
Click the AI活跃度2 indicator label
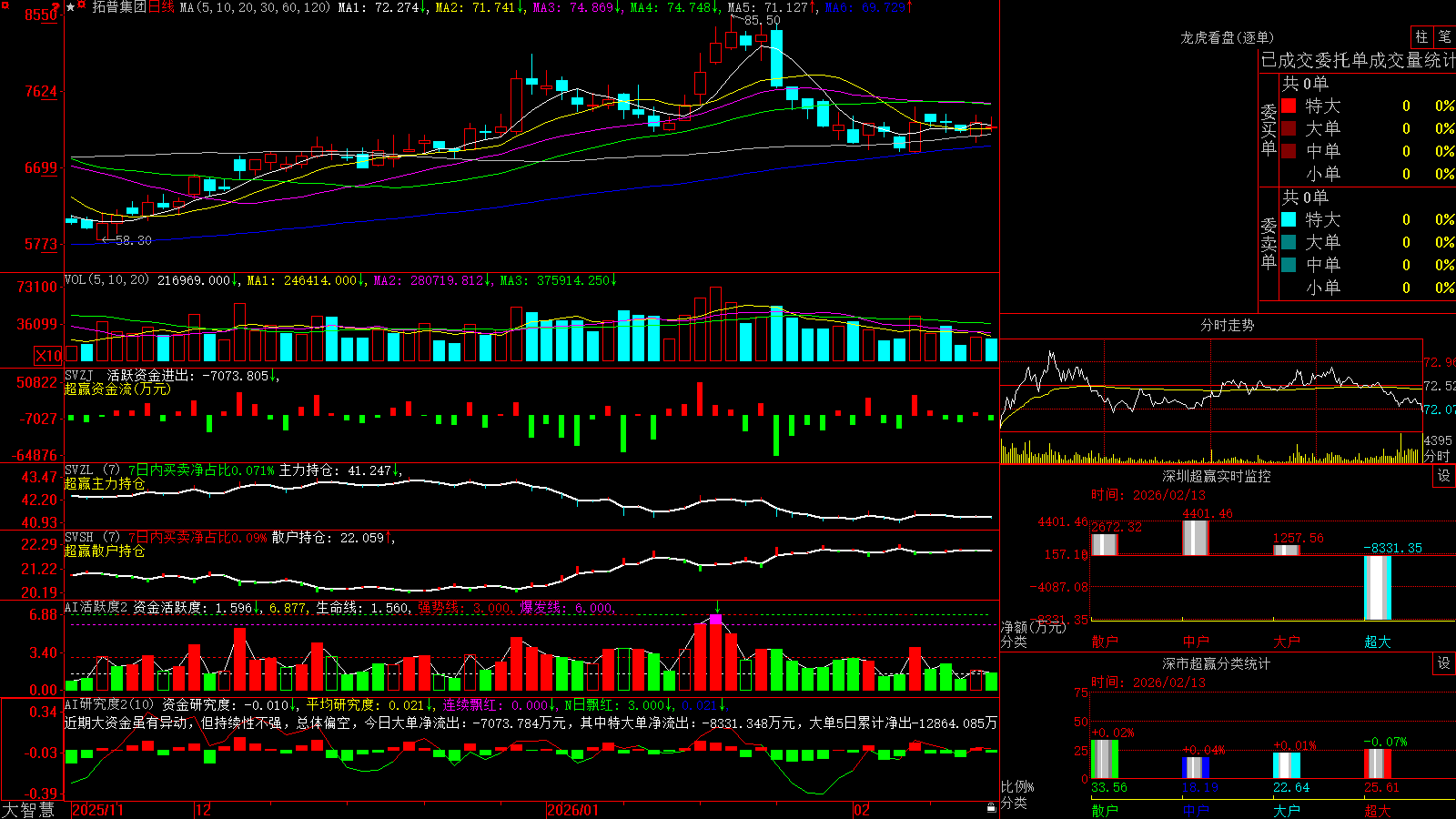click(x=97, y=607)
